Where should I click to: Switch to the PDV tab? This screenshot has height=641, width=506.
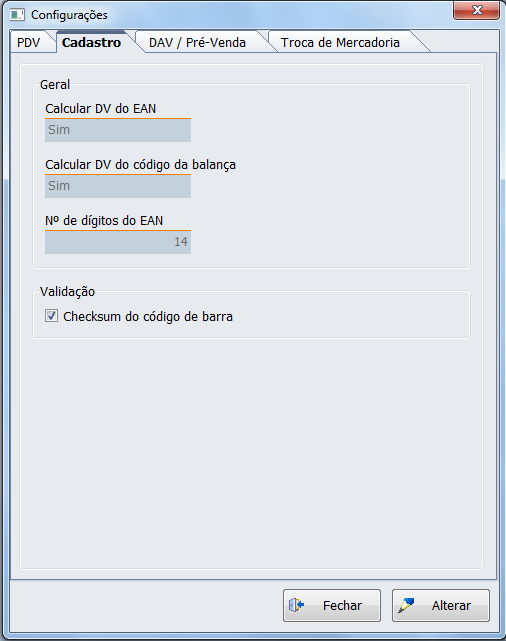(x=29, y=43)
